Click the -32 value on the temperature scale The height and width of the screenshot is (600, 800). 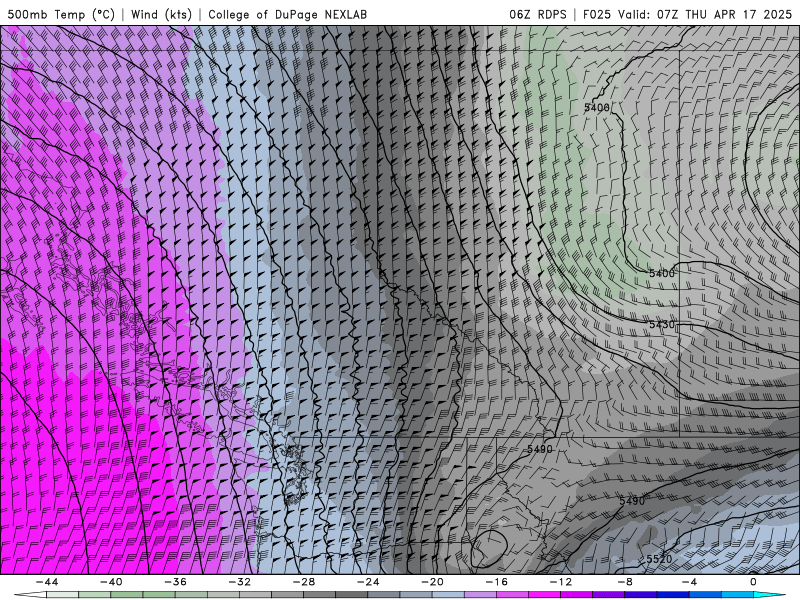[240, 582]
